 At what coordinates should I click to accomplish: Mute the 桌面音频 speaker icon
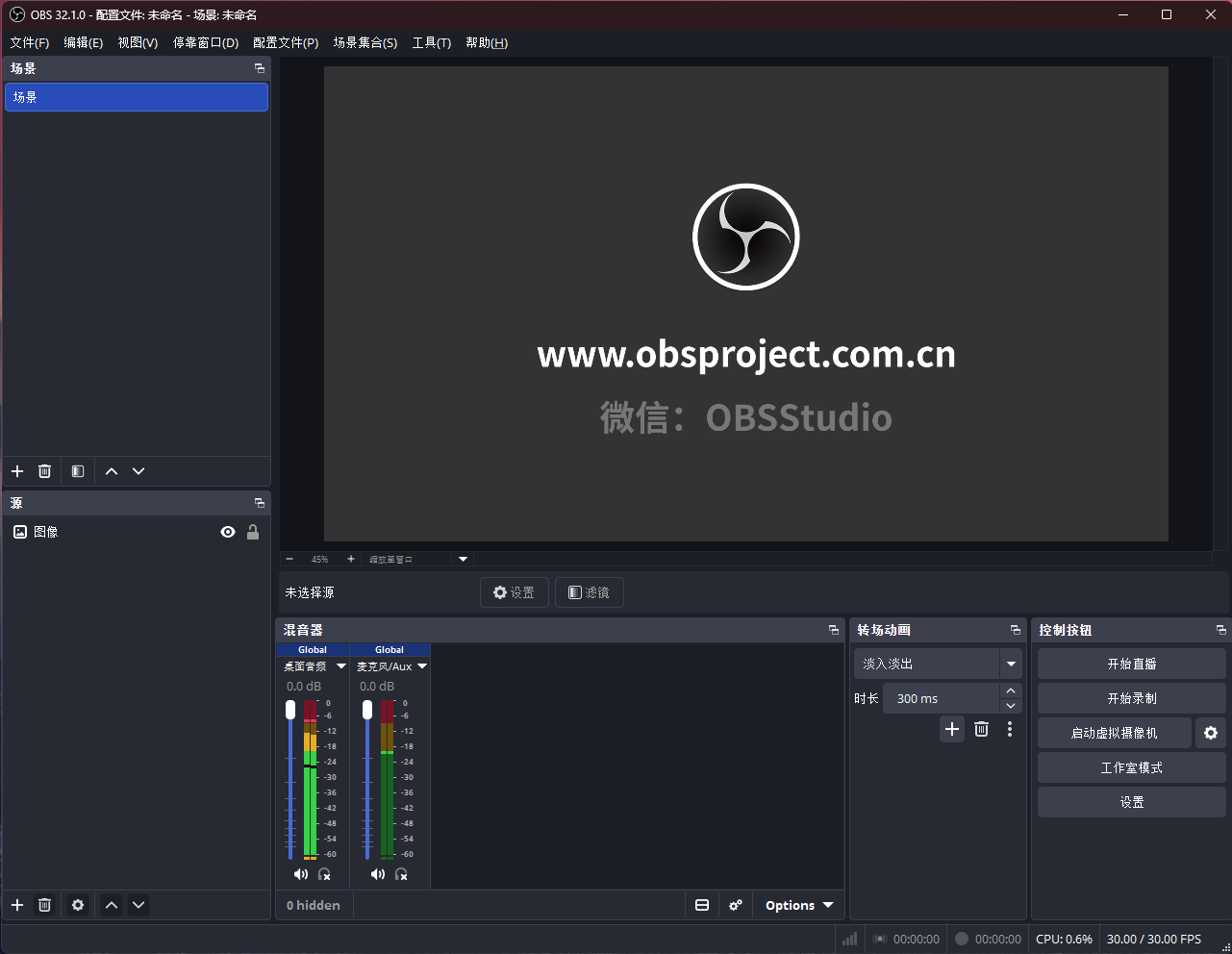(300, 874)
